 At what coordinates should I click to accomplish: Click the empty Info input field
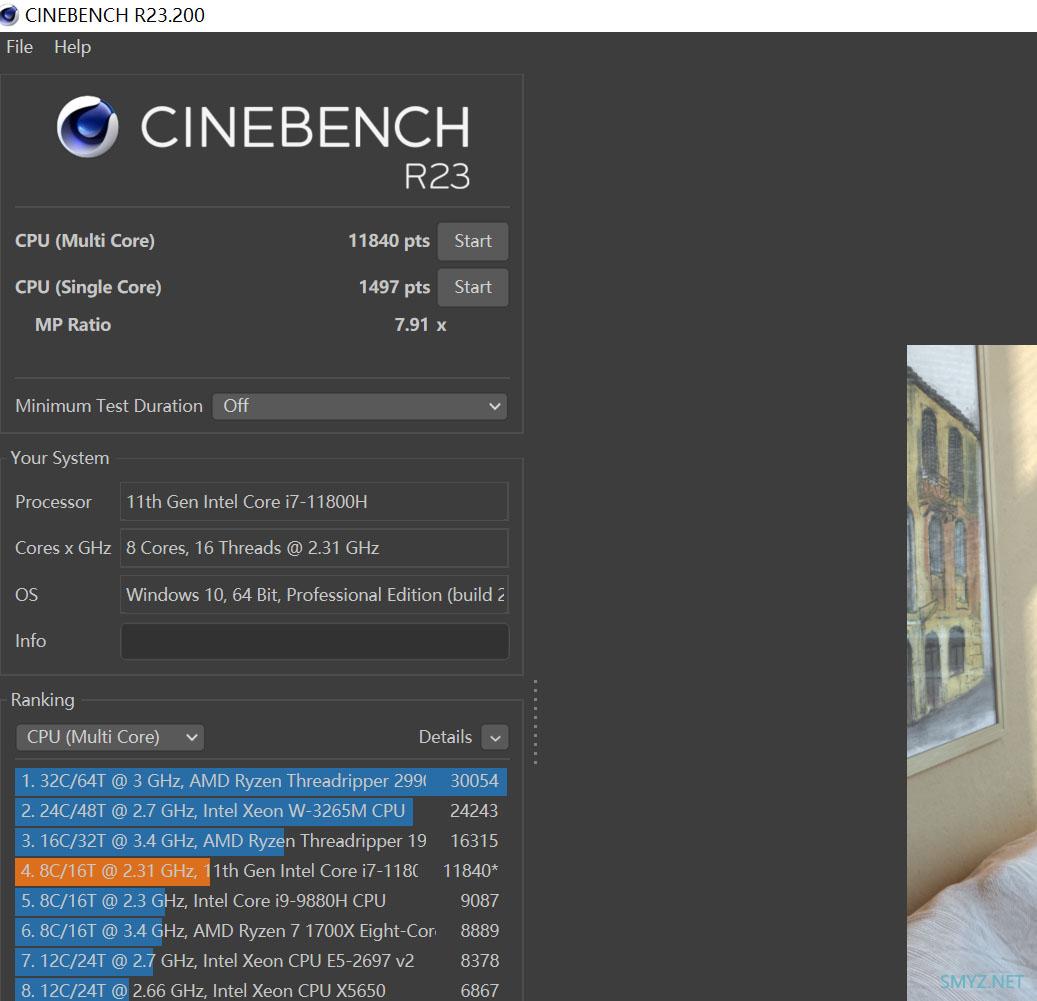tap(314, 641)
